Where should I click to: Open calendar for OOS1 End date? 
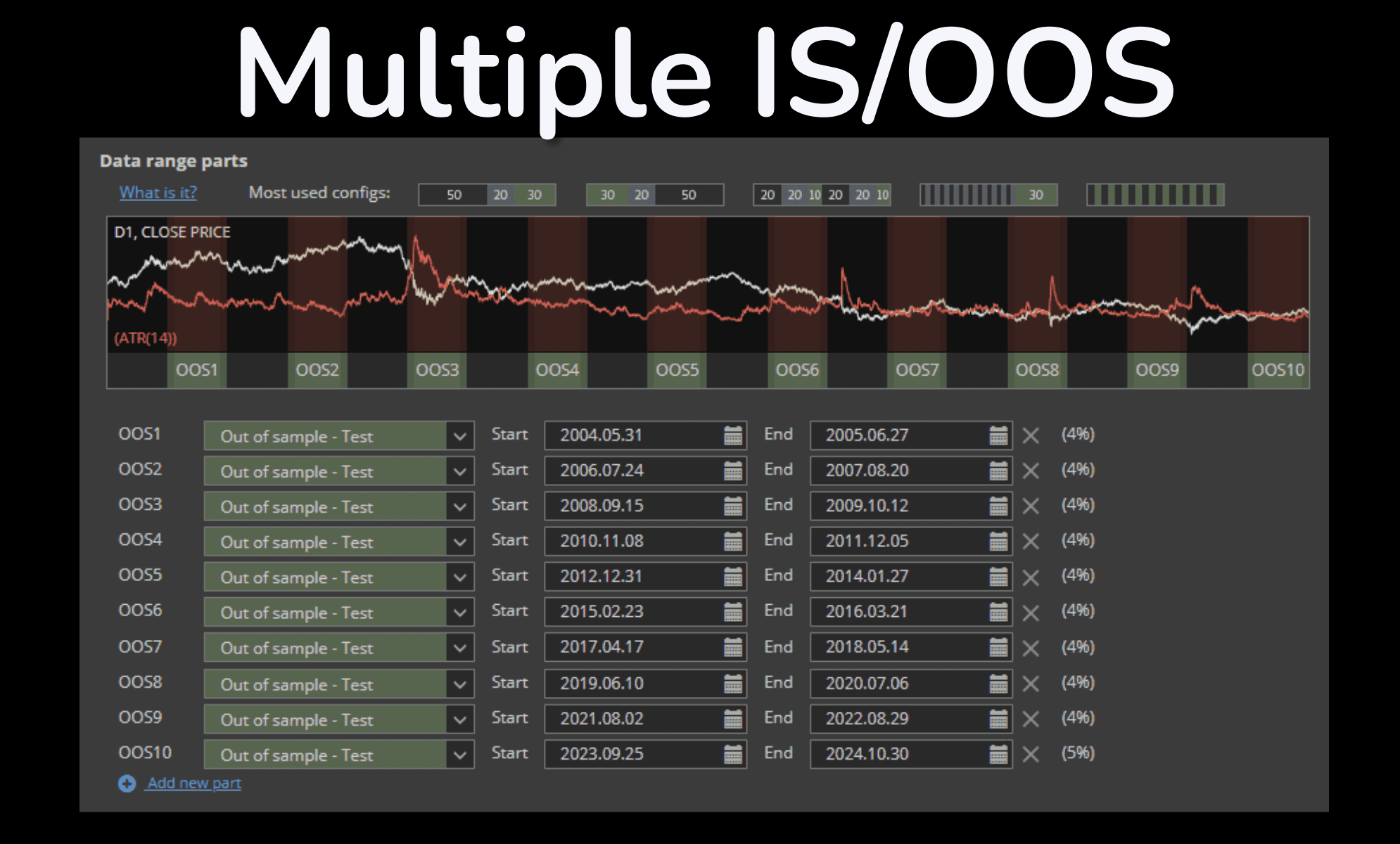point(998,436)
